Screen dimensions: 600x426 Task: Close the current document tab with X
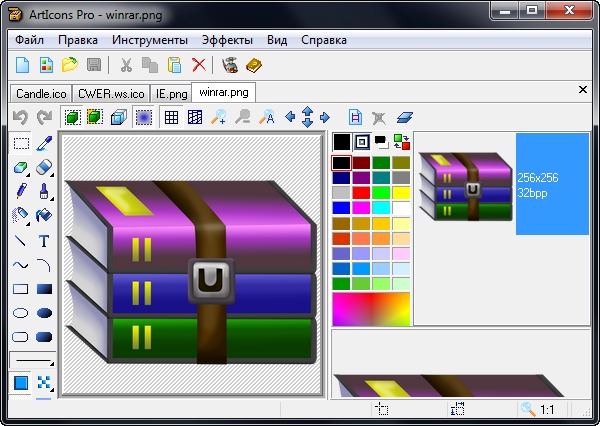[583, 90]
